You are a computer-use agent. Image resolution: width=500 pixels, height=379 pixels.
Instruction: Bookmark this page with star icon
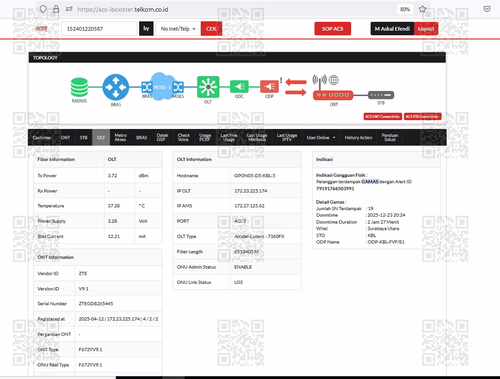click(x=422, y=9)
